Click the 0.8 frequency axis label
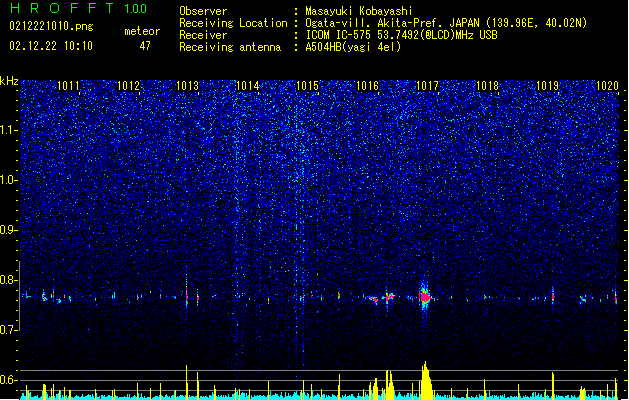Viewport: 629px width, 400px height. coord(9,280)
